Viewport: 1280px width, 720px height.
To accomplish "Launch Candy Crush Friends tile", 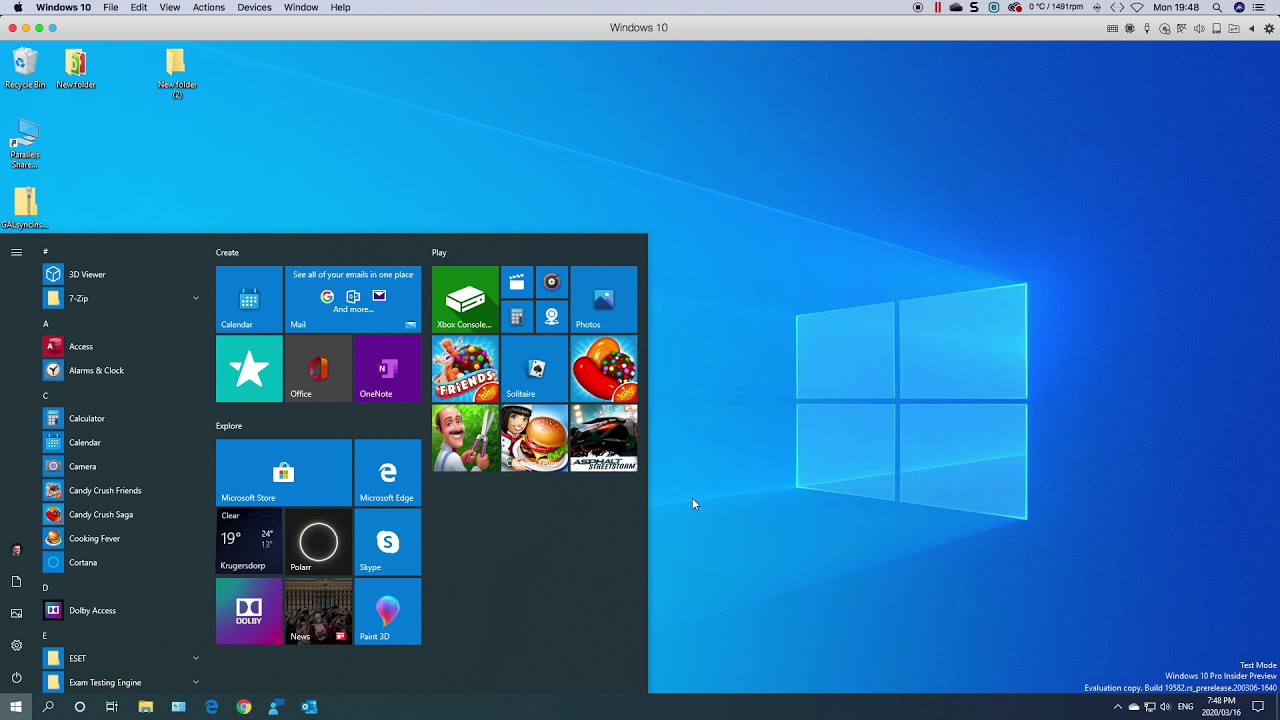I will (465, 369).
